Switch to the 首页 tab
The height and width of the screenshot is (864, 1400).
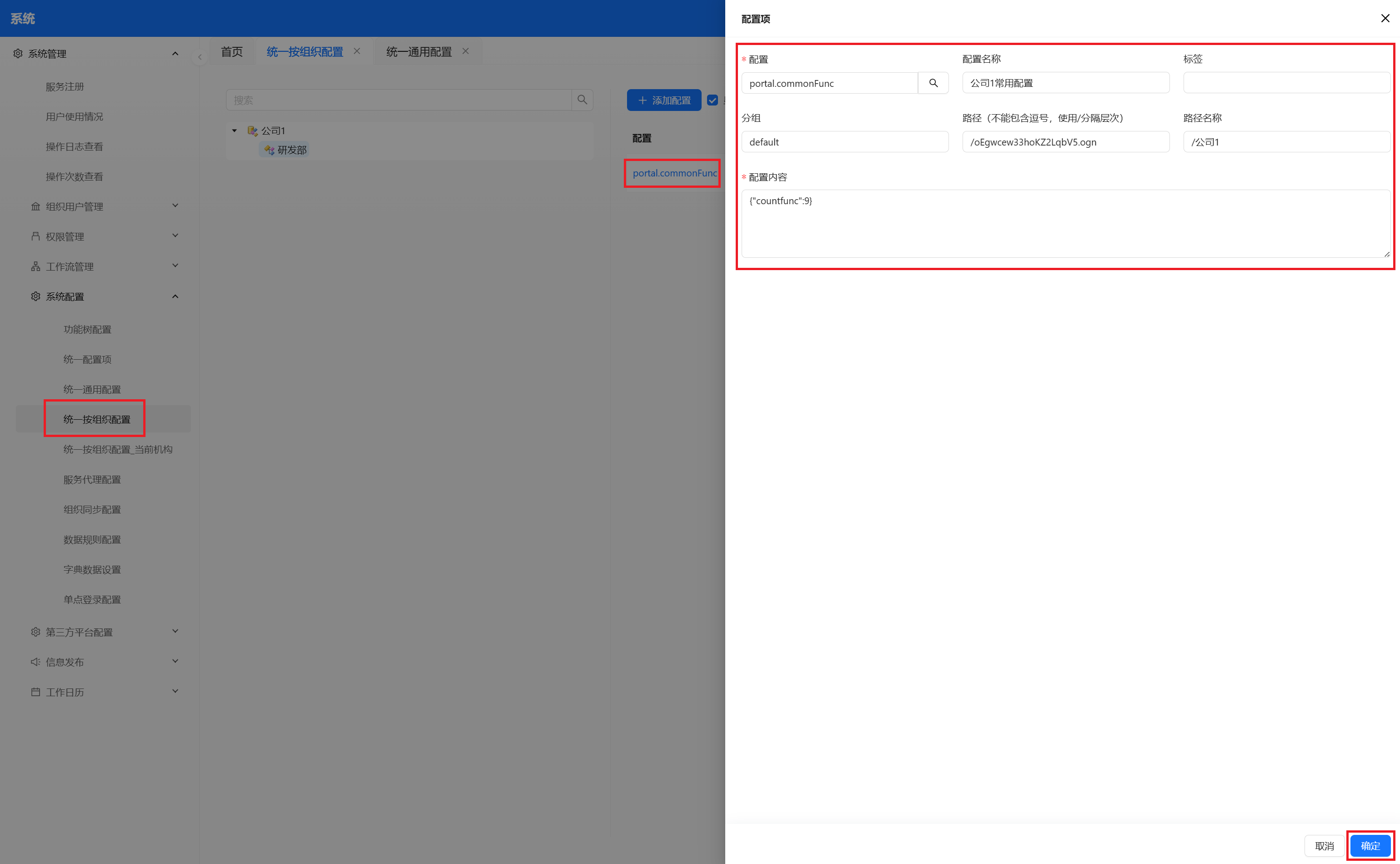(232, 51)
